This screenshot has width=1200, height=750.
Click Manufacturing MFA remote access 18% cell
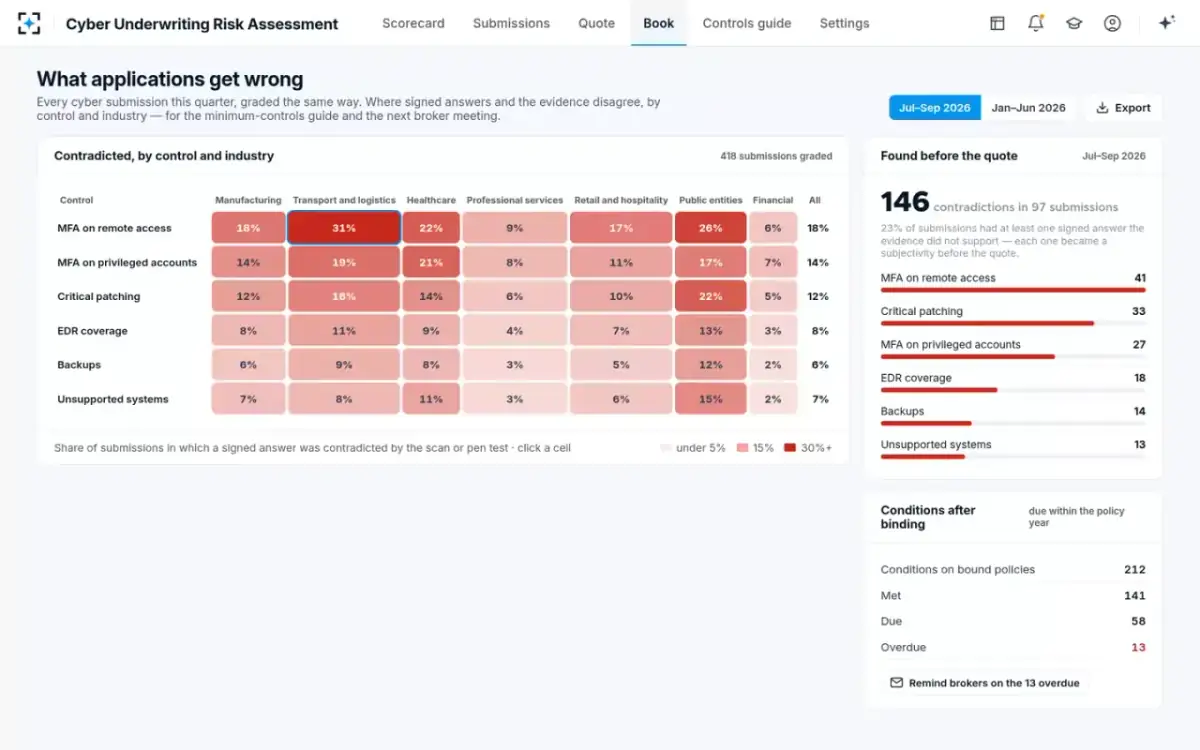click(x=248, y=228)
